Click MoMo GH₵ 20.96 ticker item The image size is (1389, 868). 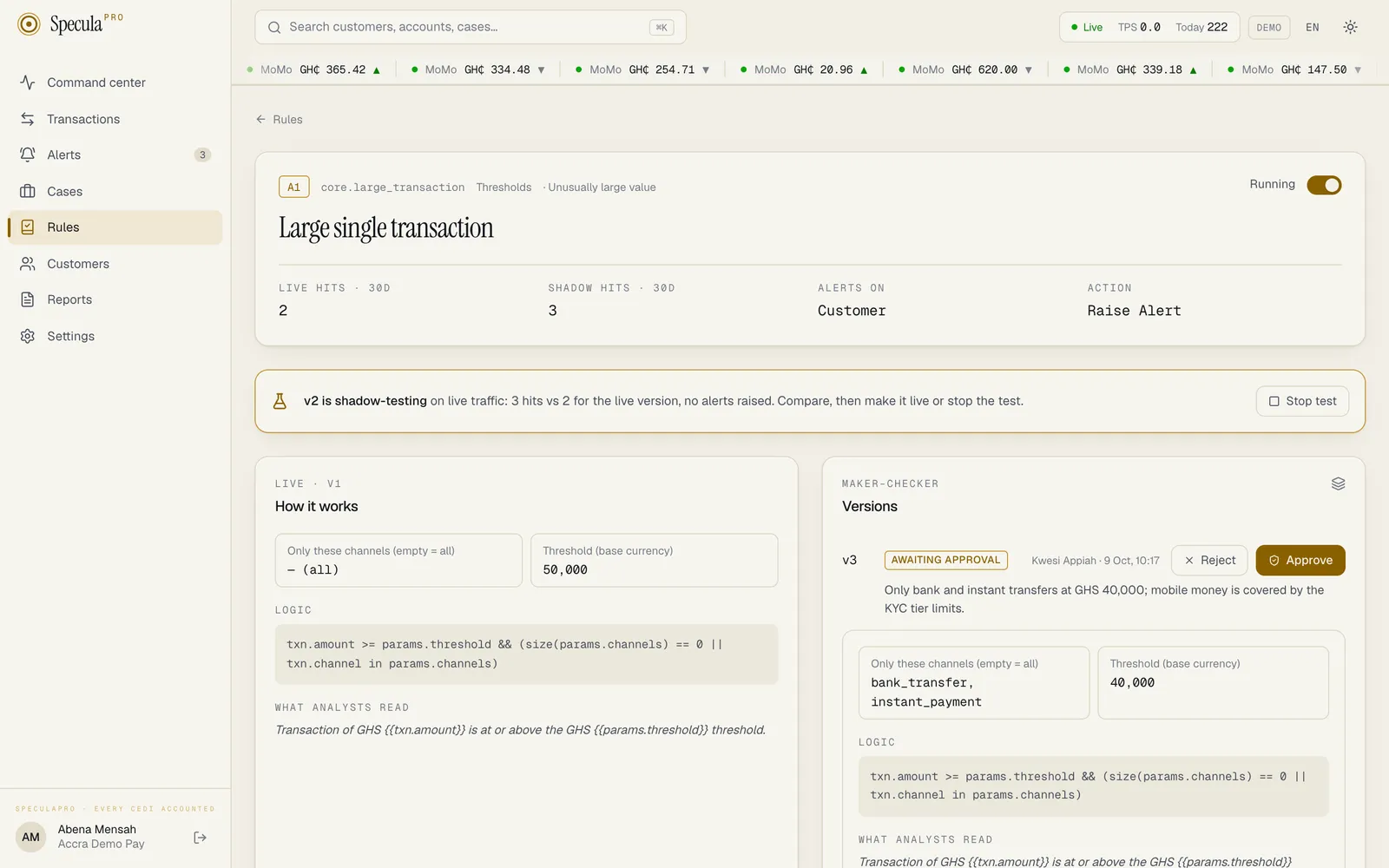(804, 69)
